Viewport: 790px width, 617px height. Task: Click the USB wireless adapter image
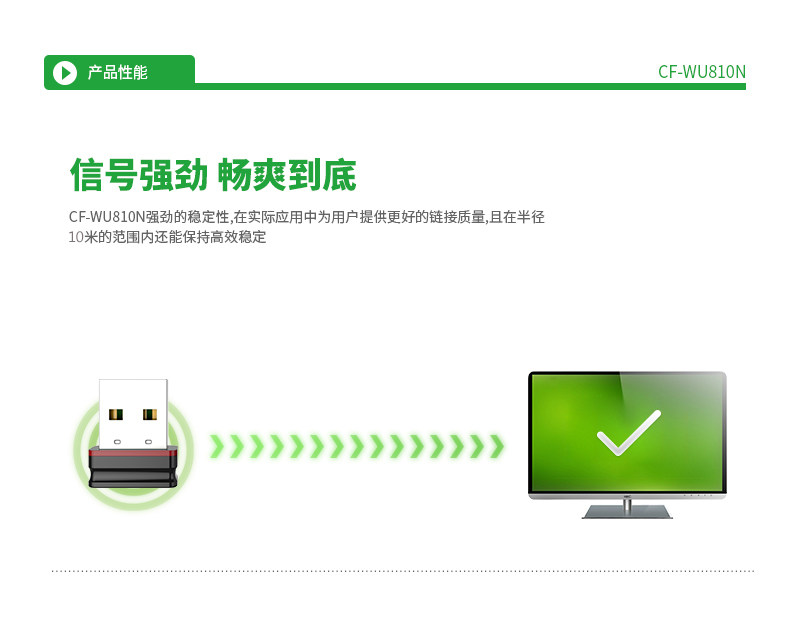pyautogui.click(x=133, y=434)
